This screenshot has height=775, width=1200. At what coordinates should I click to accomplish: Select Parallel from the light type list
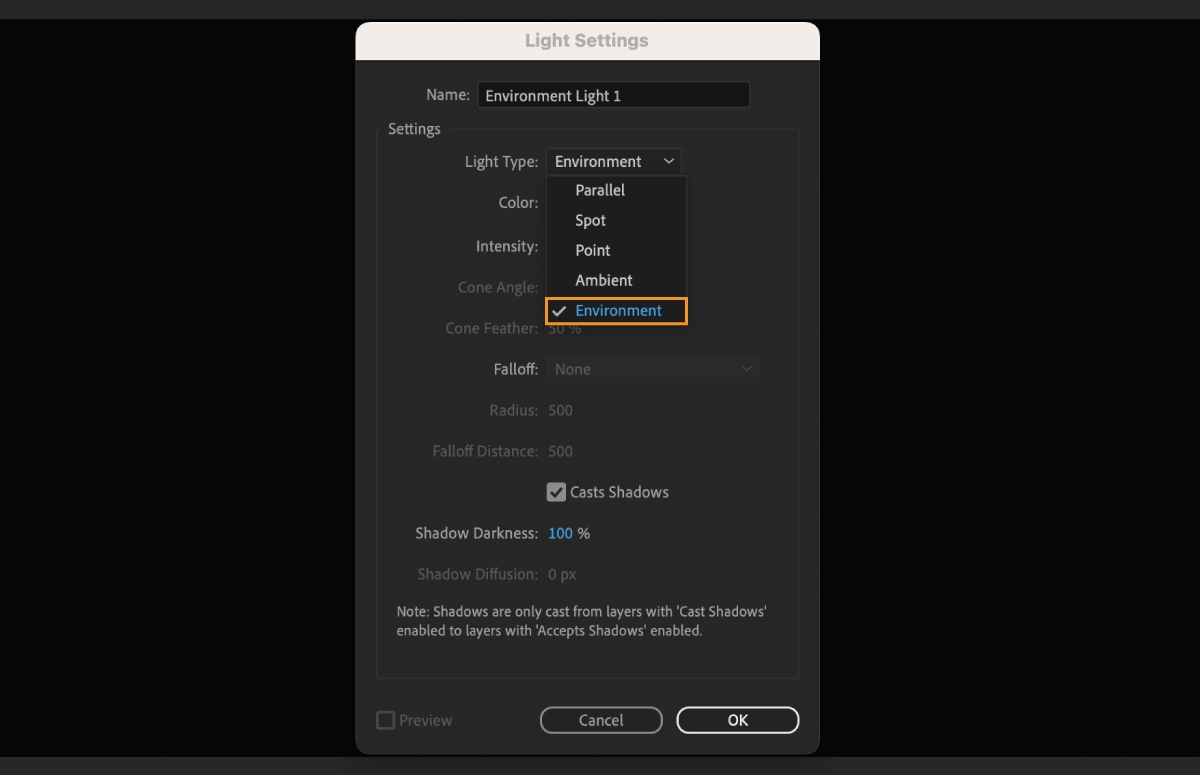click(600, 190)
